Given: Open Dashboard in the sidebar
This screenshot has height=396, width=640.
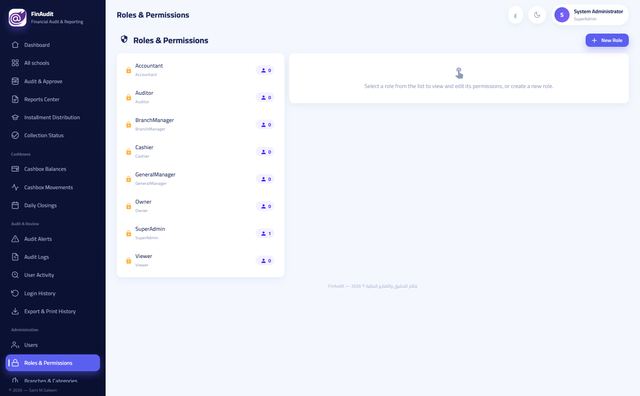Looking at the screenshot, I should tap(53, 45).
